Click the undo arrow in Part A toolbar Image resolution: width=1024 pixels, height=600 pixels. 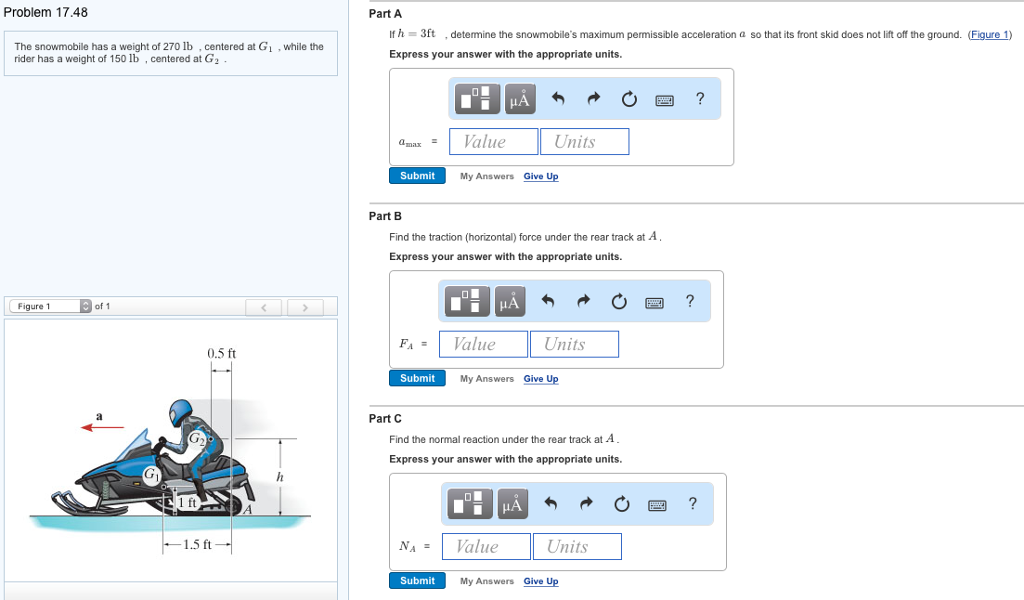click(557, 98)
